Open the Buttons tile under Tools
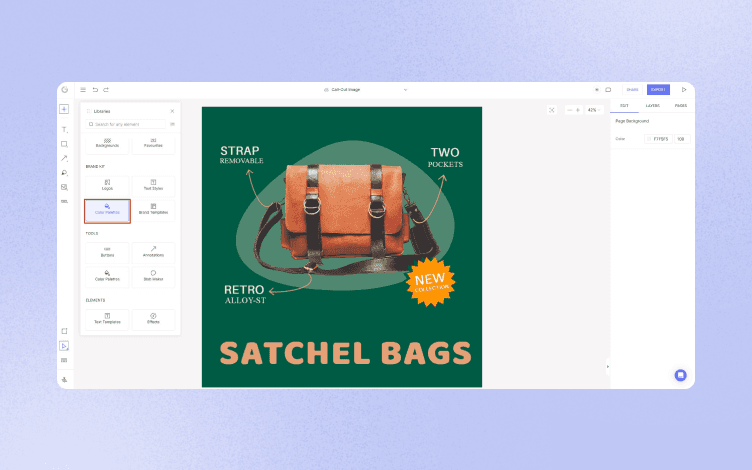This screenshot has height=470, width=752. (x=107, y=252)
